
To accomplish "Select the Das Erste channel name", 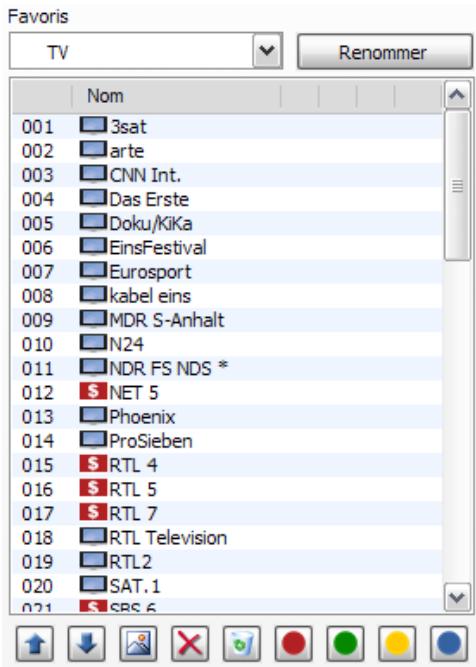I will pyautogui.click(x=149, y=199).
